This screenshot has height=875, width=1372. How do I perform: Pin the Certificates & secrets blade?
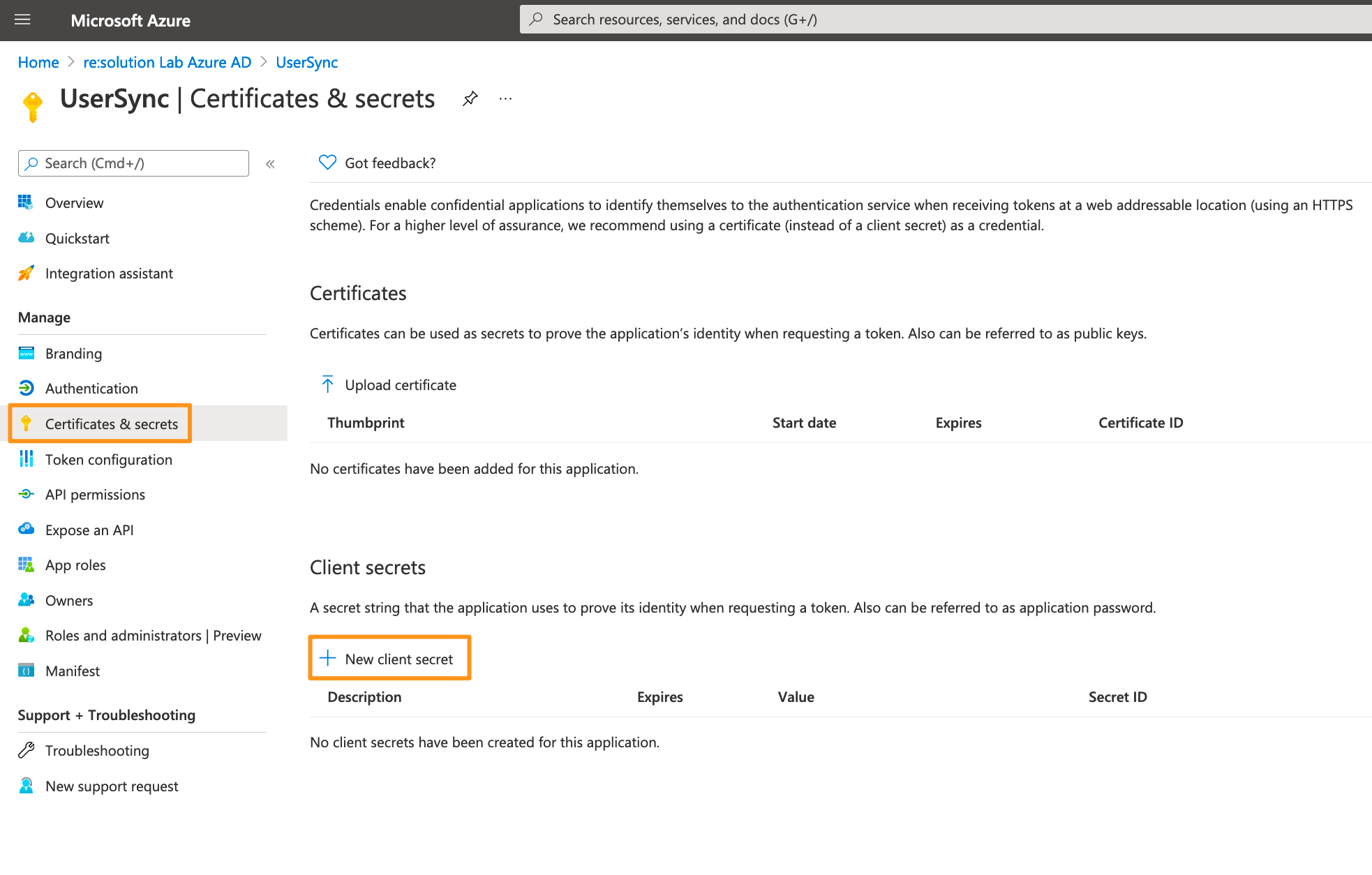point(470,98)
